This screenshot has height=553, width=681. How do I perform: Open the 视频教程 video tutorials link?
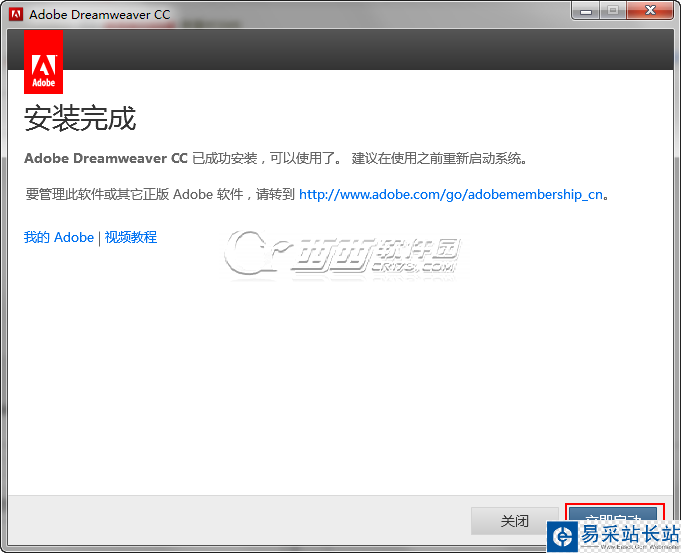pos(131,238)
